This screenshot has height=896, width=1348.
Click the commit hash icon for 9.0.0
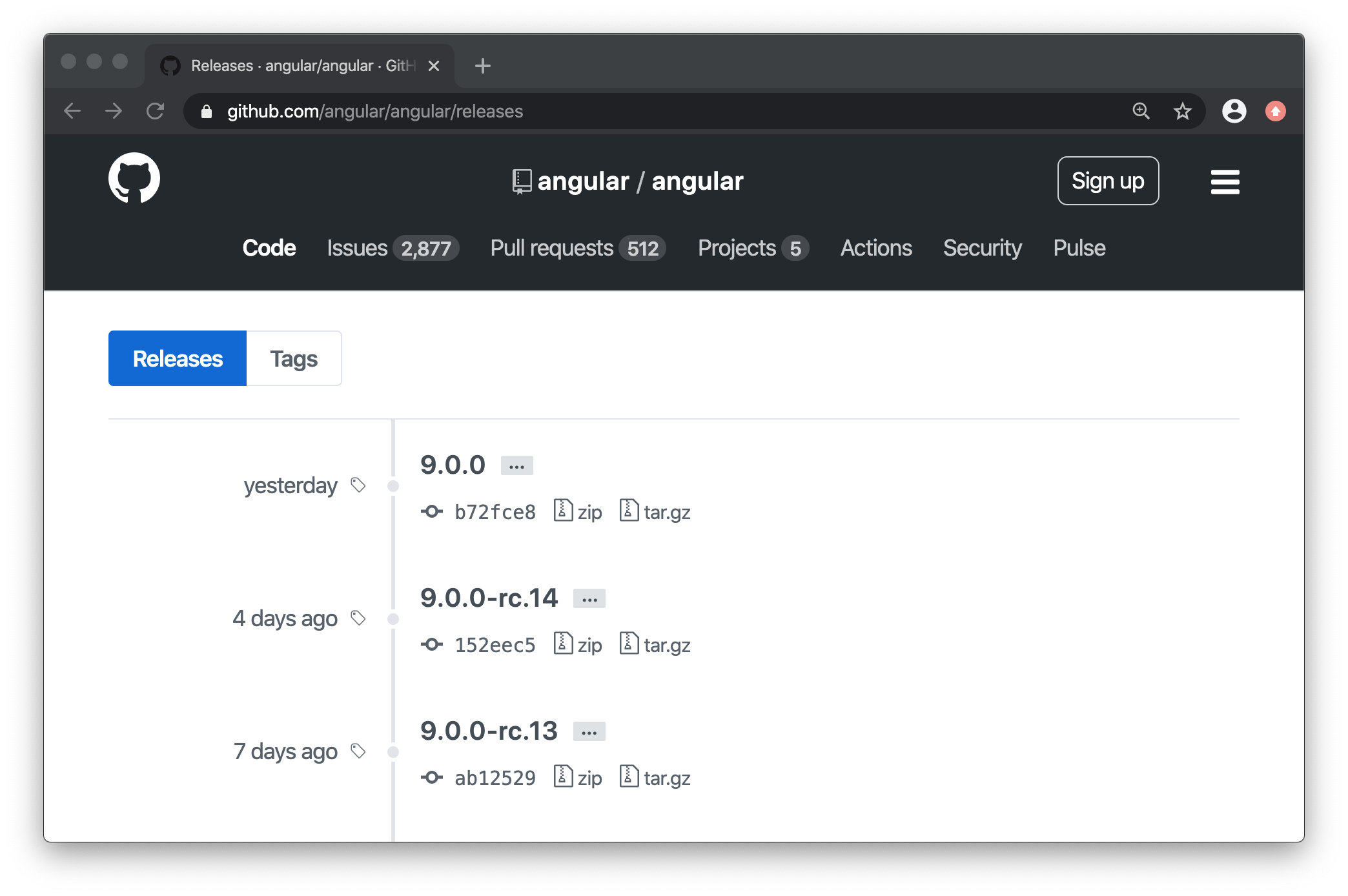(x=434, y=510)
